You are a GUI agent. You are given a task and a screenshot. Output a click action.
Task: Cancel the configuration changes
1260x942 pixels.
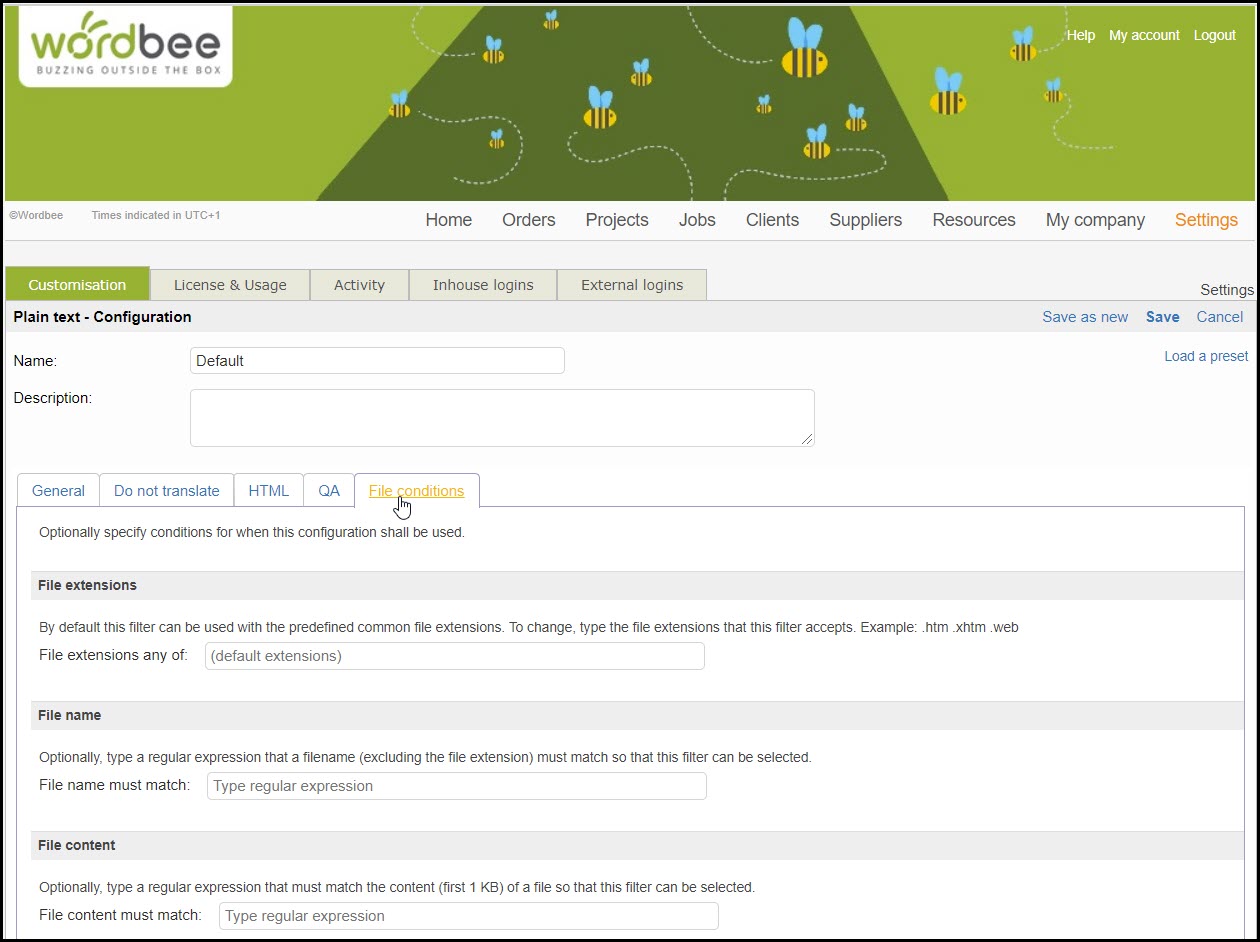1219,317
